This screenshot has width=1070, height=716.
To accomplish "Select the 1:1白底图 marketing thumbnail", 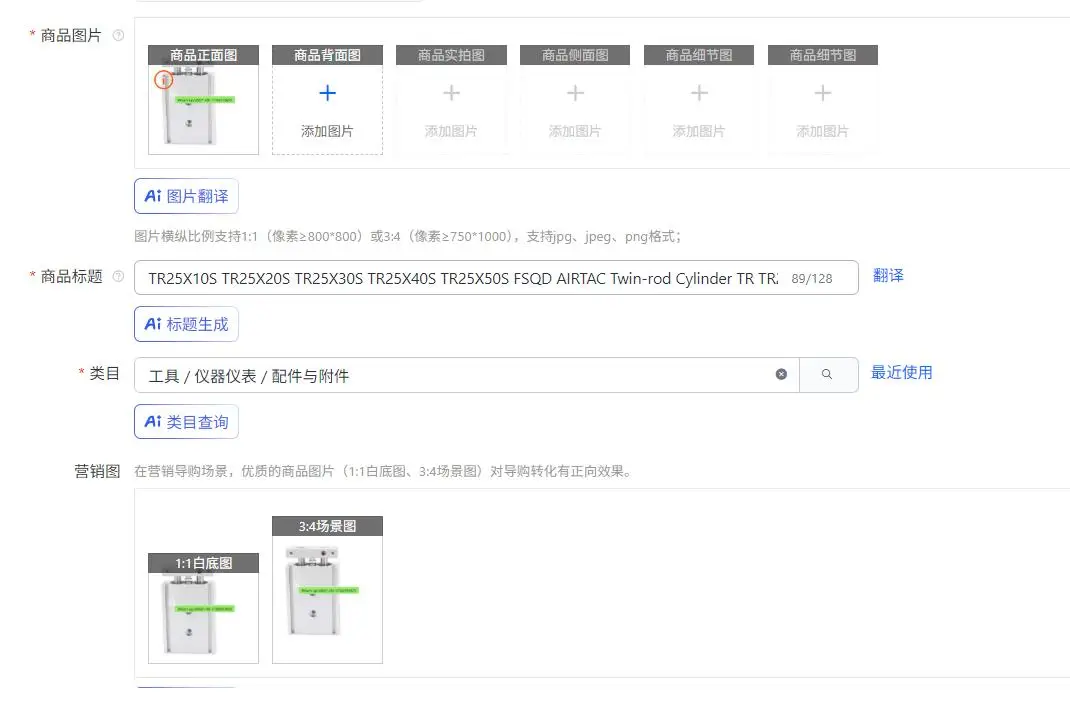I will click(x=203, y=608).
